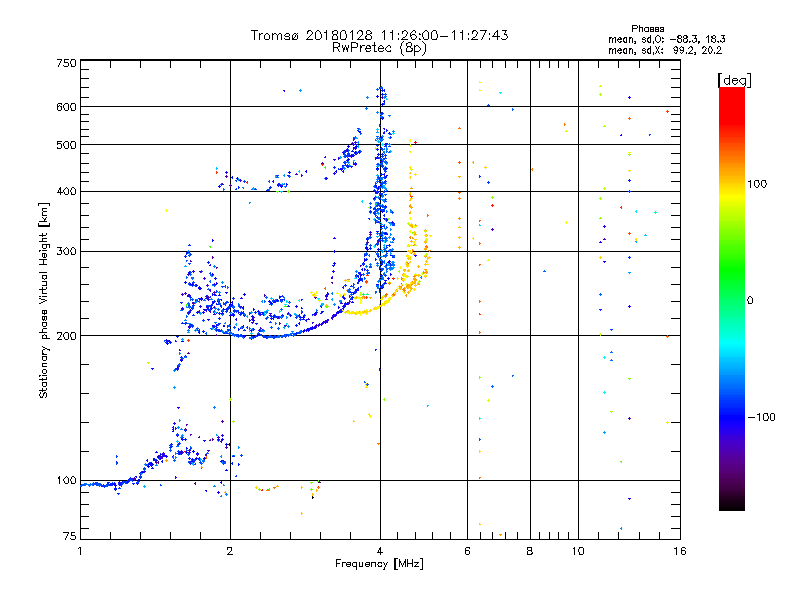Viewport: 800px width, 600px height.
Task: Click the y-axis tick label '200'
Action: click(x=66, y=336)
